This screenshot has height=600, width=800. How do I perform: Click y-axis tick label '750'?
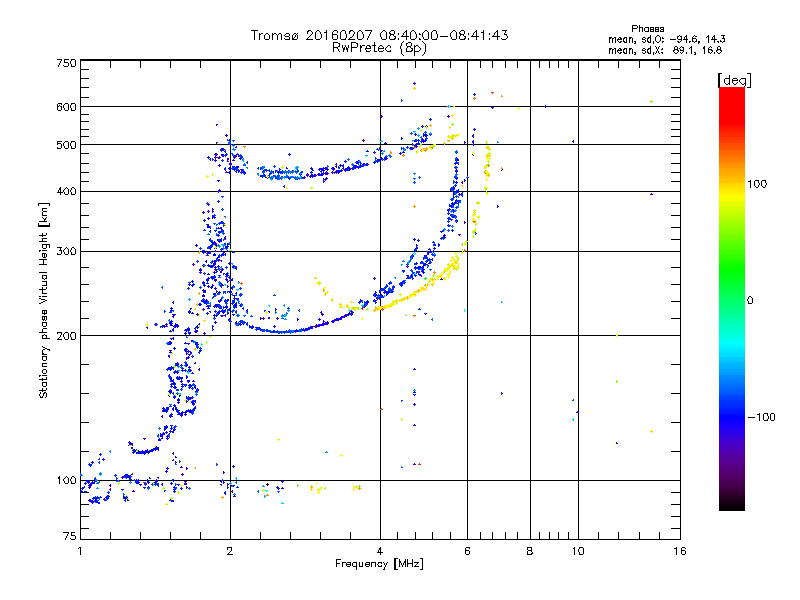point(67,63)
